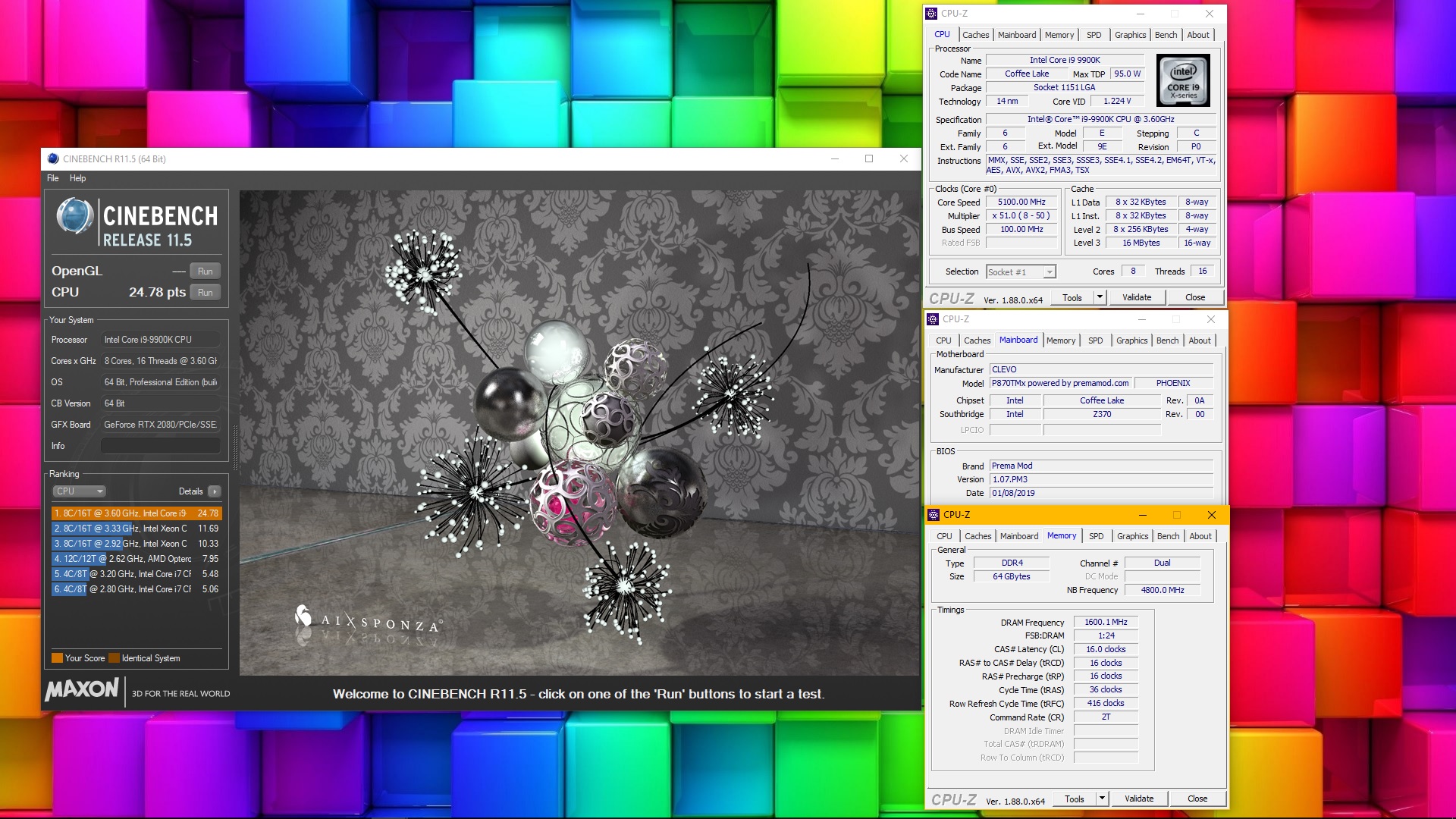Open the CPU ranking type dropdown
Screen dimensions: 1456x819
79,491
